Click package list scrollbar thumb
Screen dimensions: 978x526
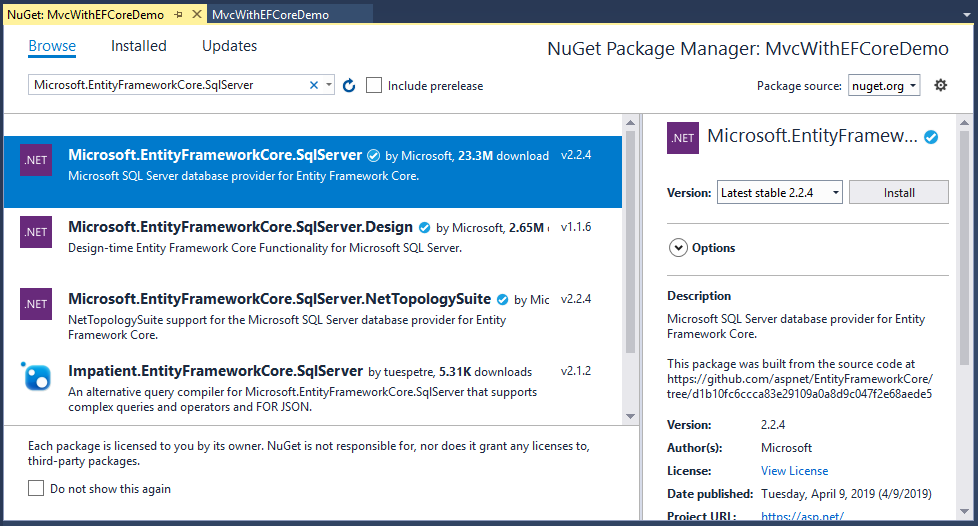630,241
